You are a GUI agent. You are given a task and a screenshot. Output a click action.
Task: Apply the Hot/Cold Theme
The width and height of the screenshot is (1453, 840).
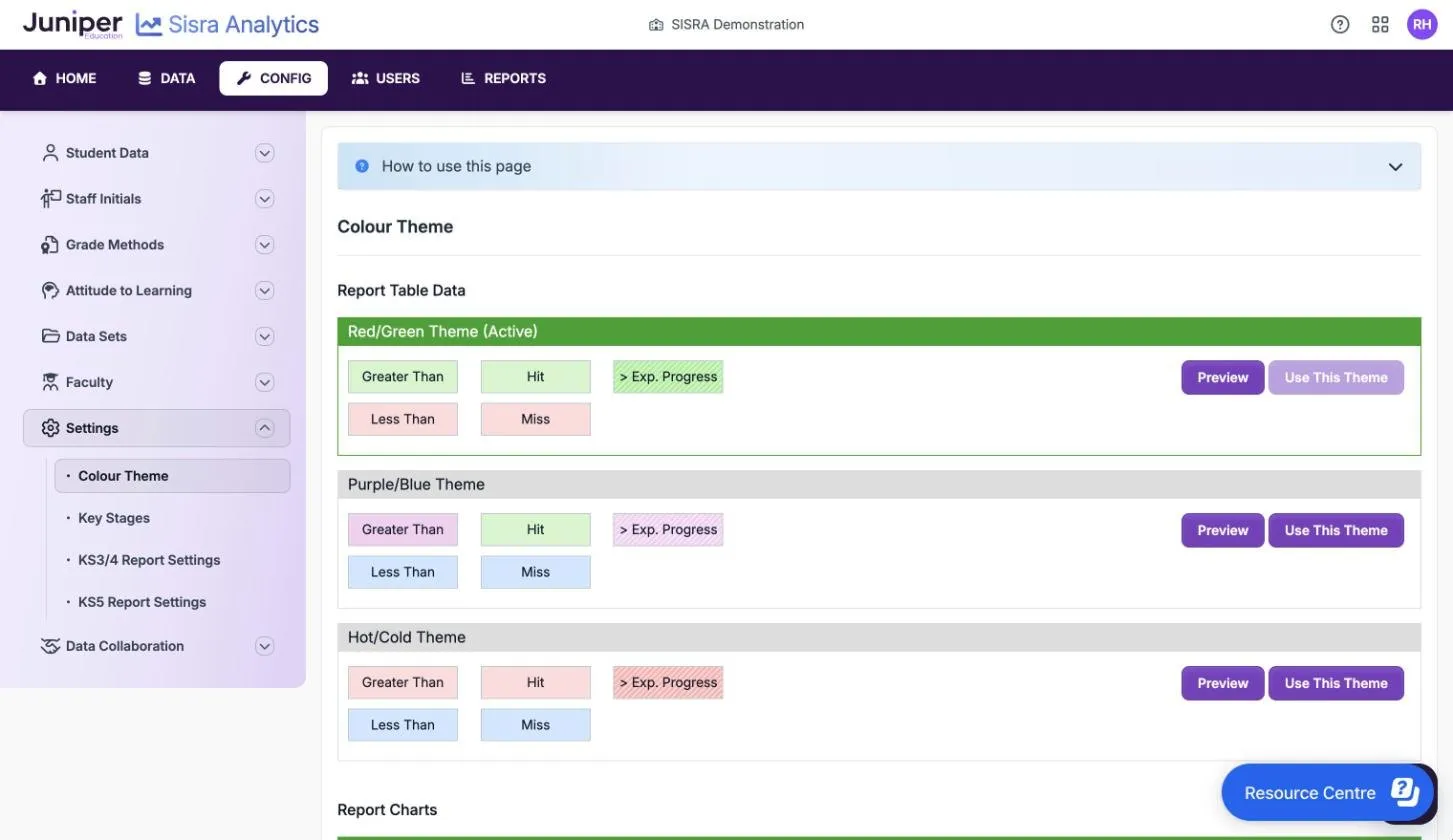coord(1336,683)
